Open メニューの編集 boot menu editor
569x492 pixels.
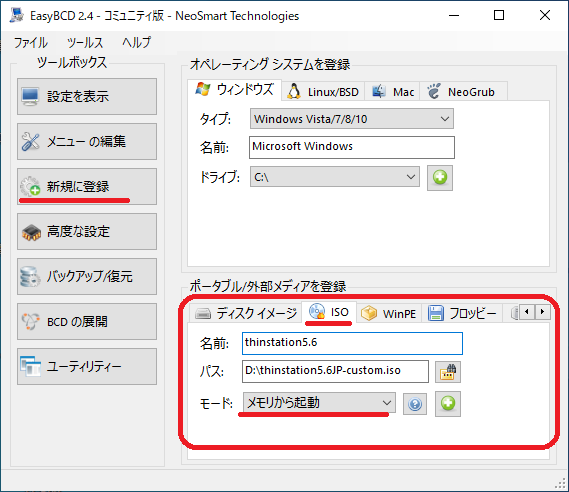pos(87,142)
